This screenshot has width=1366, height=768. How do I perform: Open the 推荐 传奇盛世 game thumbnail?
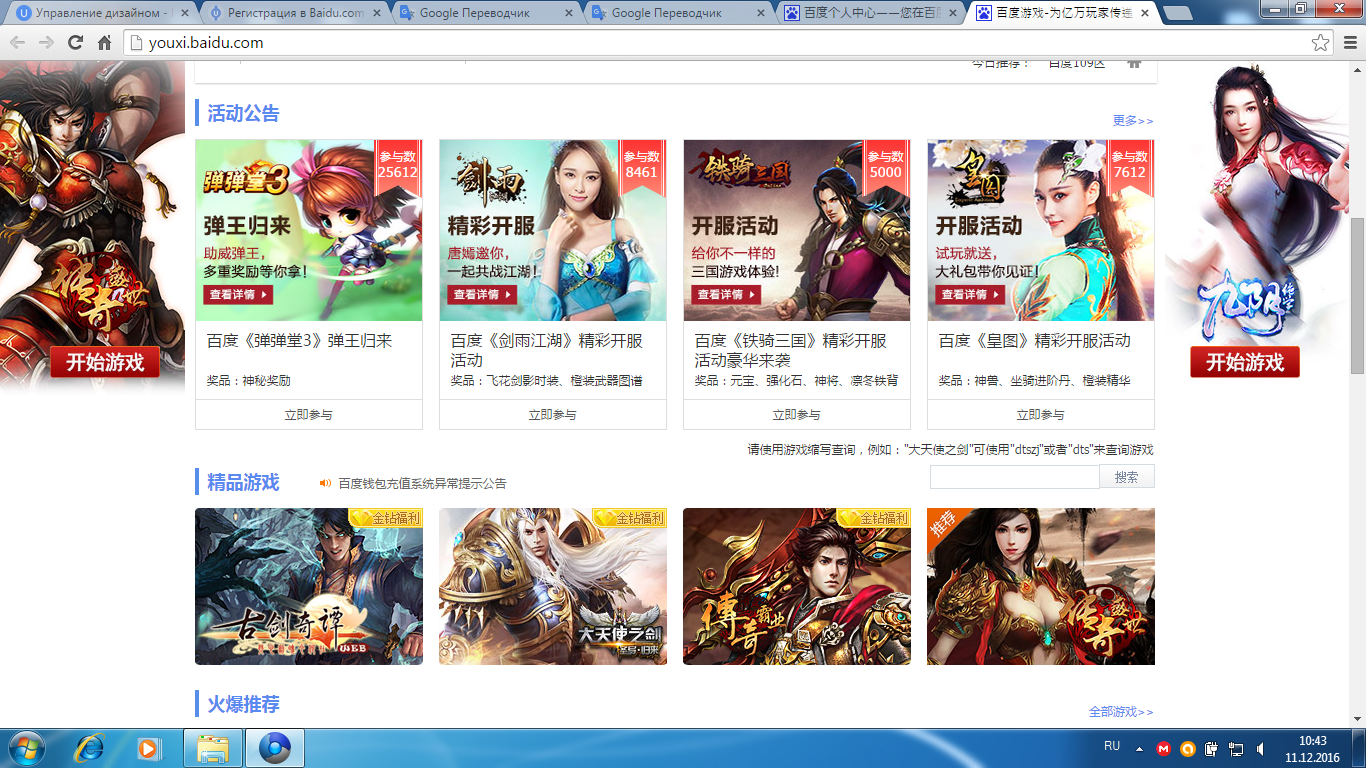(x=1041, y=586)
